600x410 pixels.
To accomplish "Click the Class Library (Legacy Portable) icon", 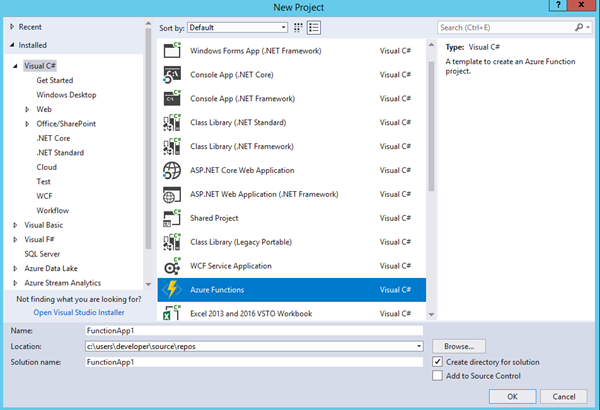I will click(172, 242).
